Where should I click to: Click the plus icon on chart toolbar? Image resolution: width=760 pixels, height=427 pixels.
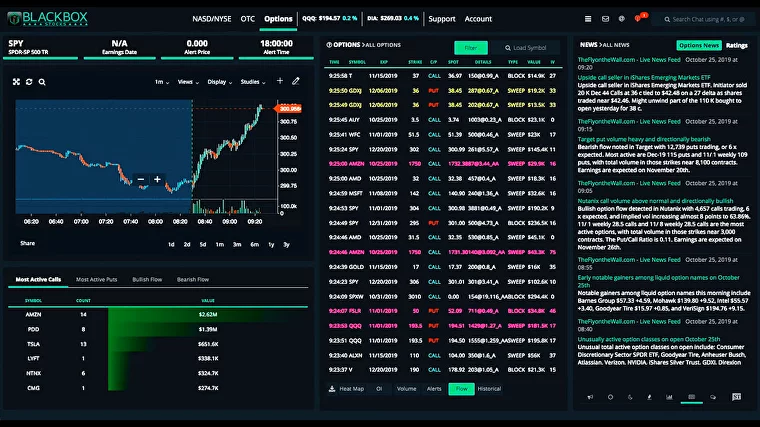click(280, 81)
